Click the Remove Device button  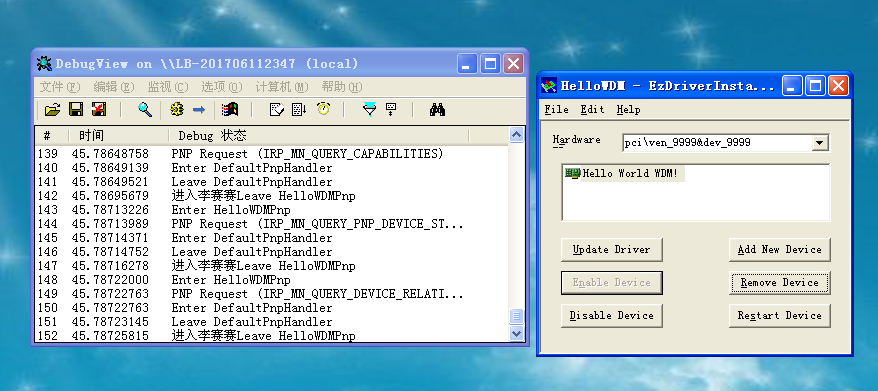(779, 283)
